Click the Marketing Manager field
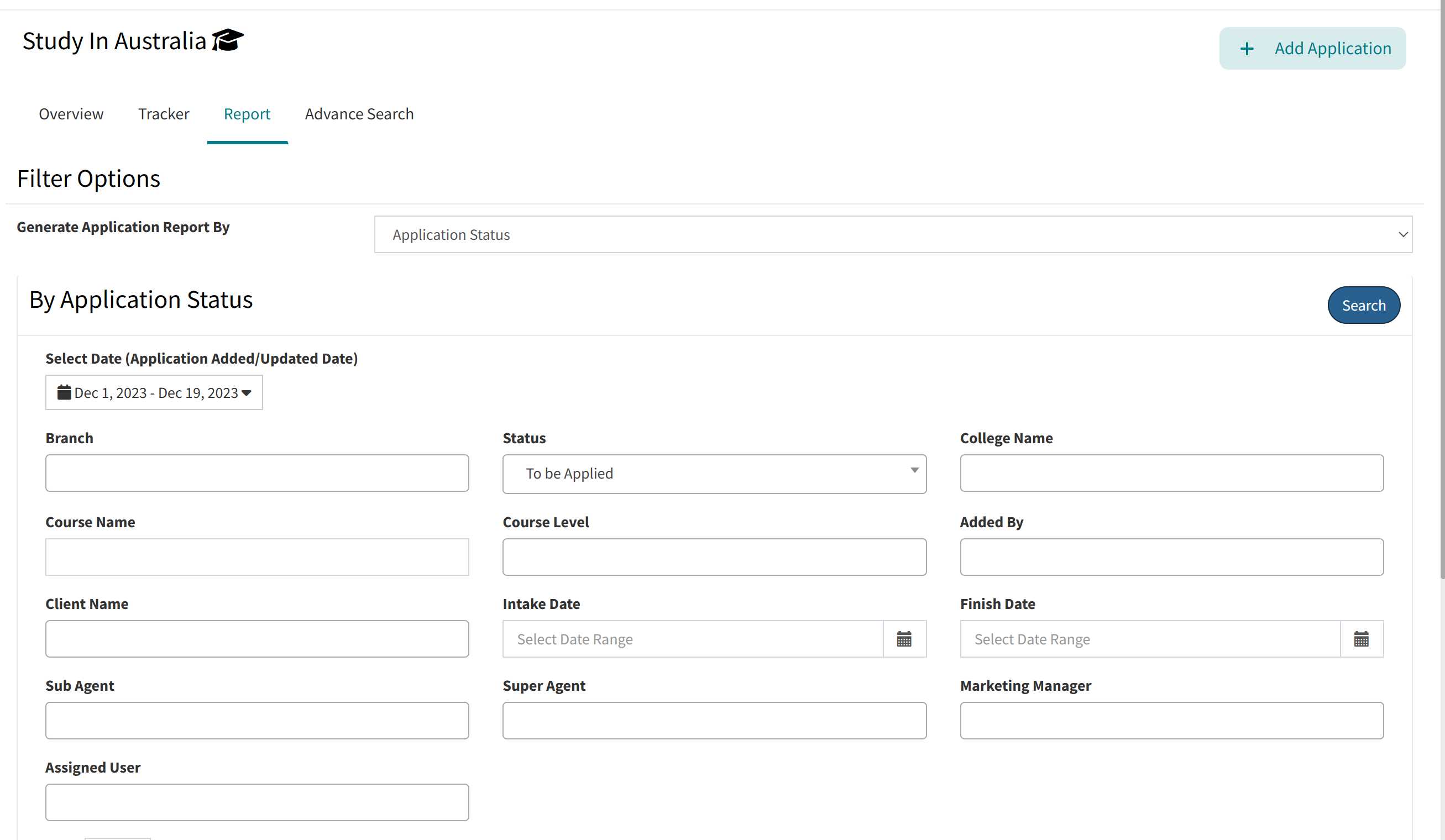 pyautogui.click(x=1171, y=721)
